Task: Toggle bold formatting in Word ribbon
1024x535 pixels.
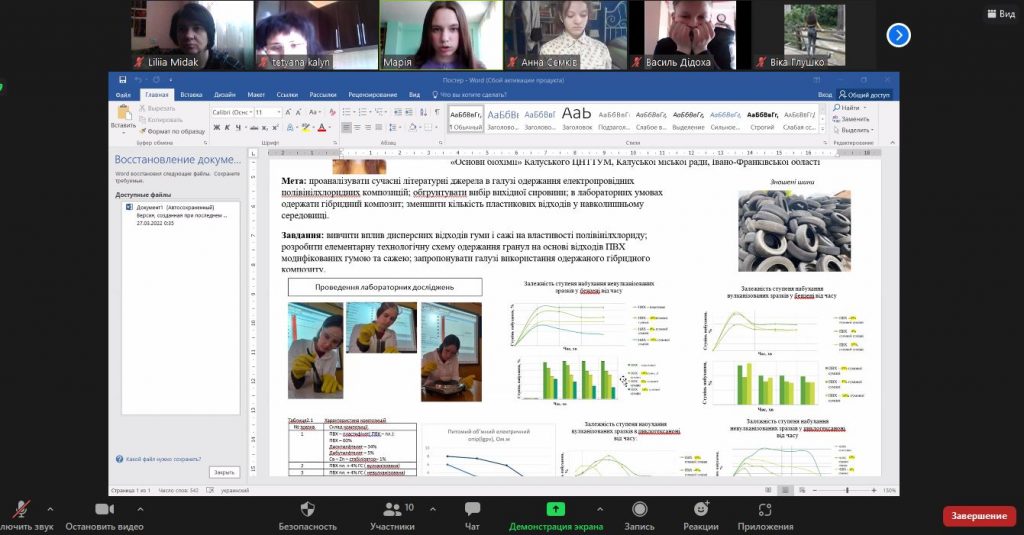Action: click(x=216, y=127)
